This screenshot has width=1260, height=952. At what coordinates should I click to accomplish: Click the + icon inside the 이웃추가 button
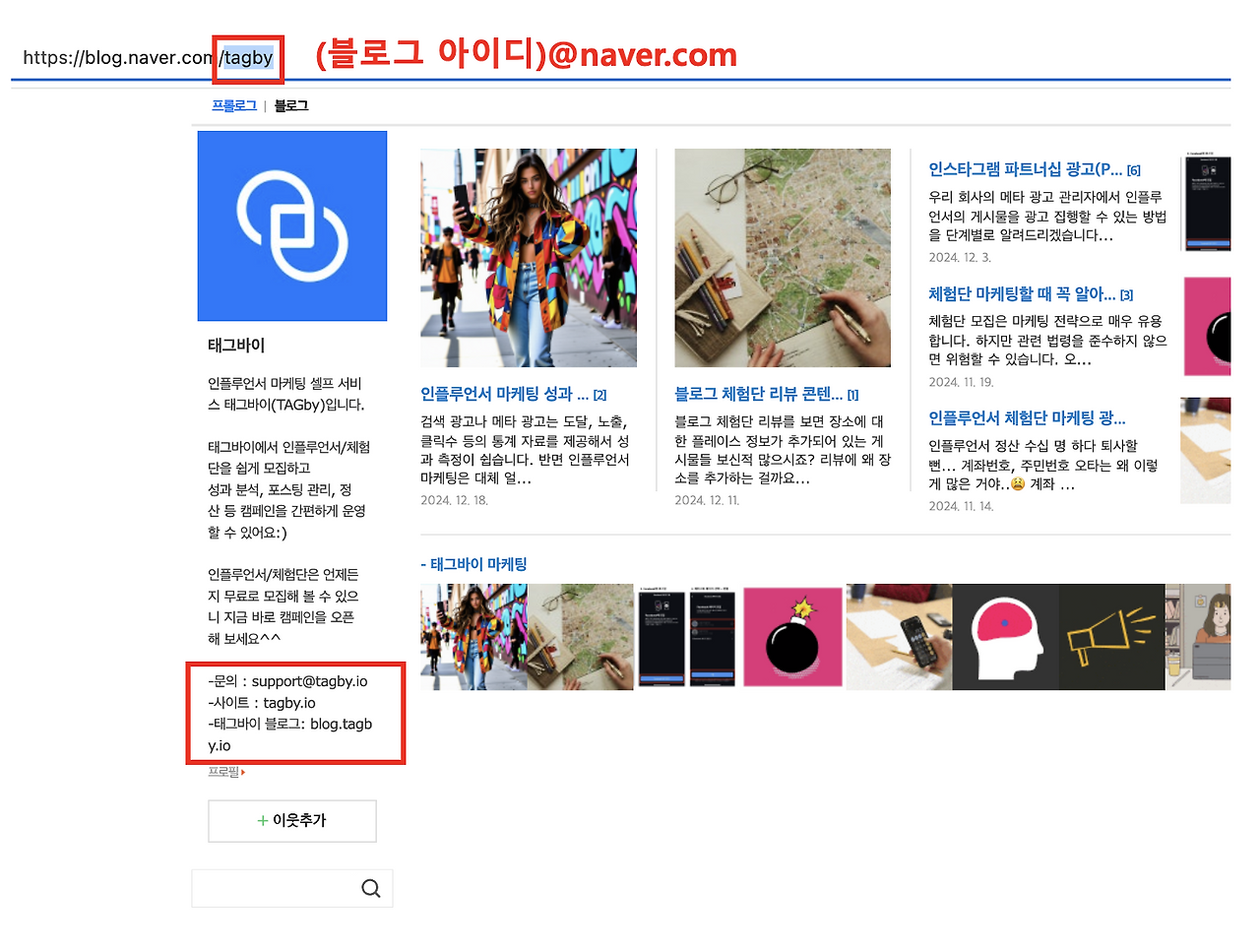click(x=262, y=820)
